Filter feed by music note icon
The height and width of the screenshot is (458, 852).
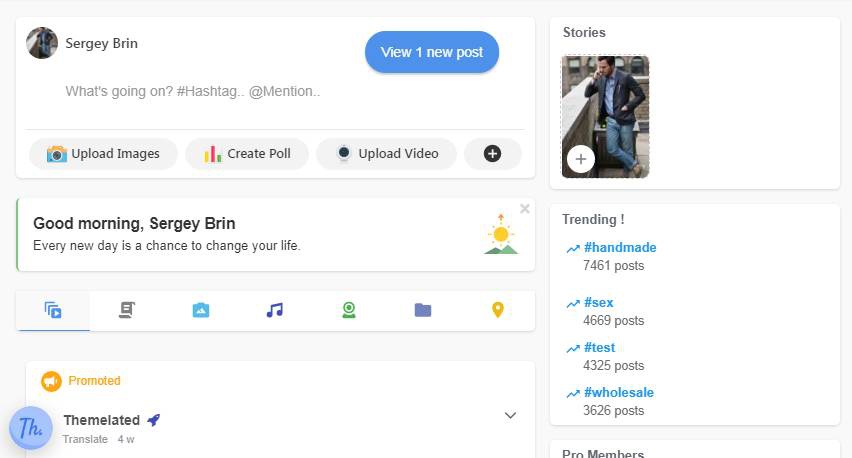pyautogui.click(x=275, y=311)
